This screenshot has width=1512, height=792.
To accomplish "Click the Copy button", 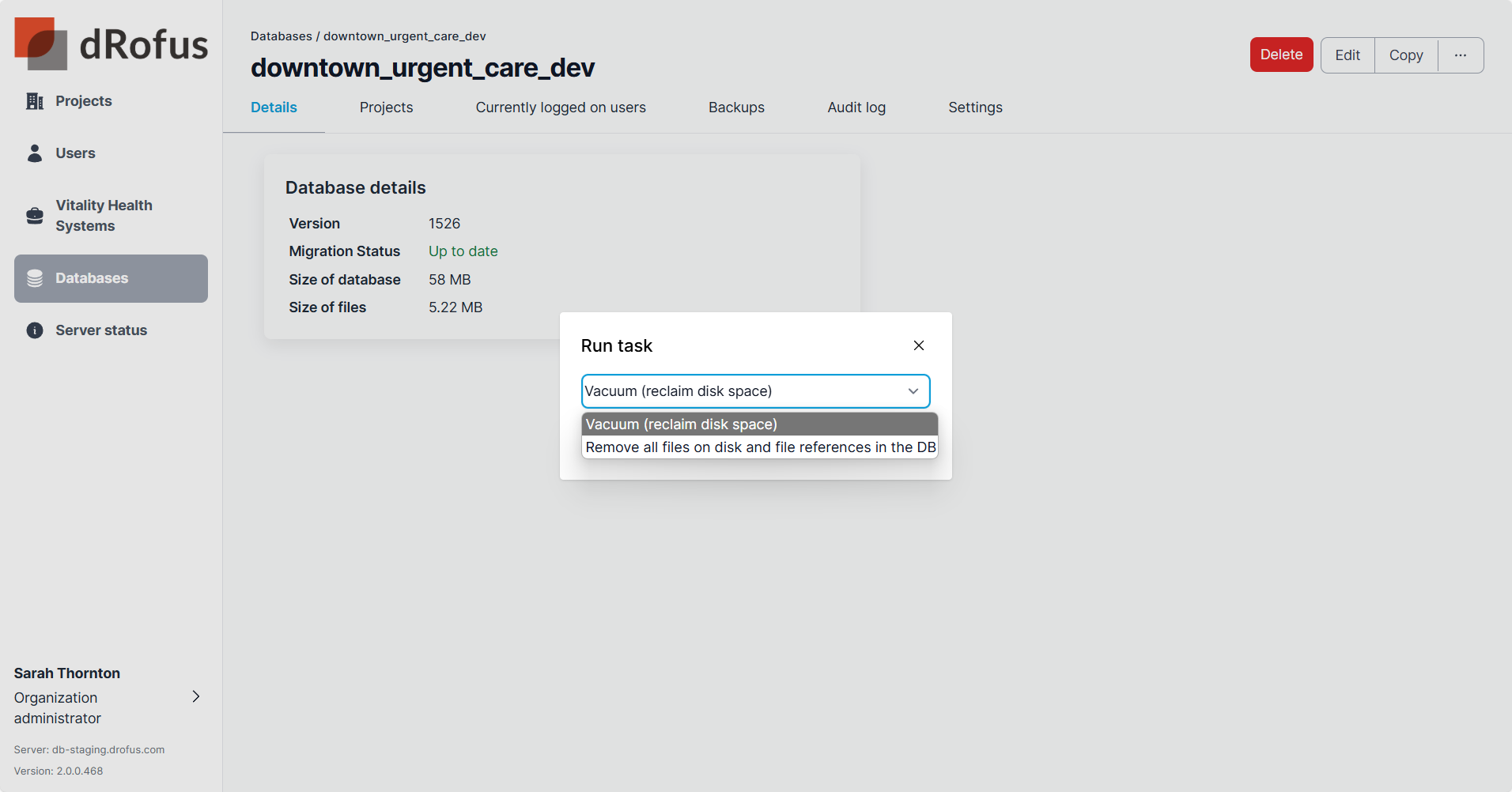I will [1405, 55].
